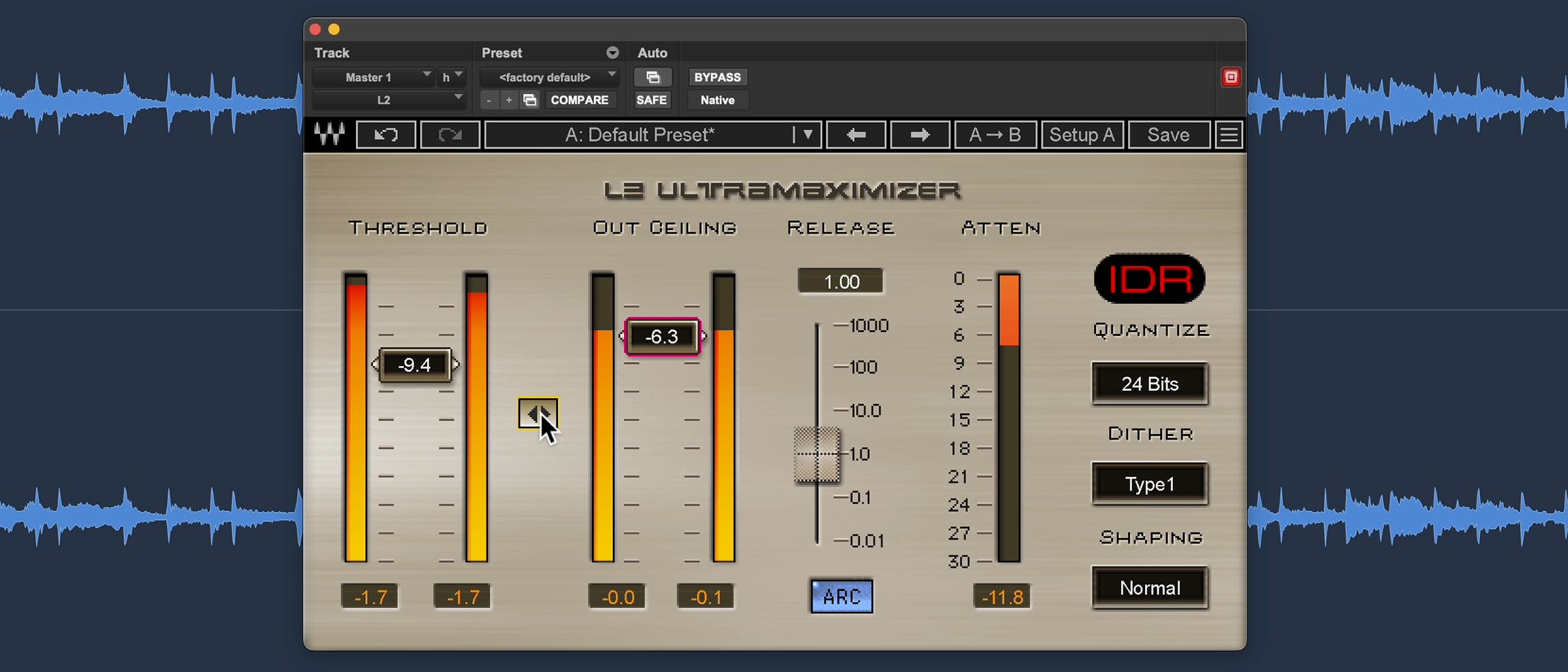Click the Release fader handle
This screenshot has height=672, width=1568.
(x=817, y=453)
